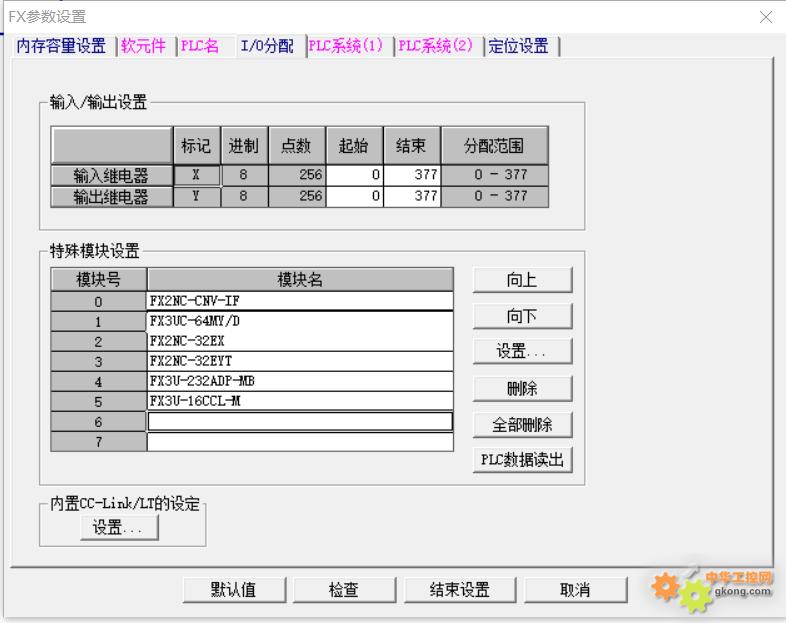
Task: Select module number 2 row header
Action: (x=98, y=341)
